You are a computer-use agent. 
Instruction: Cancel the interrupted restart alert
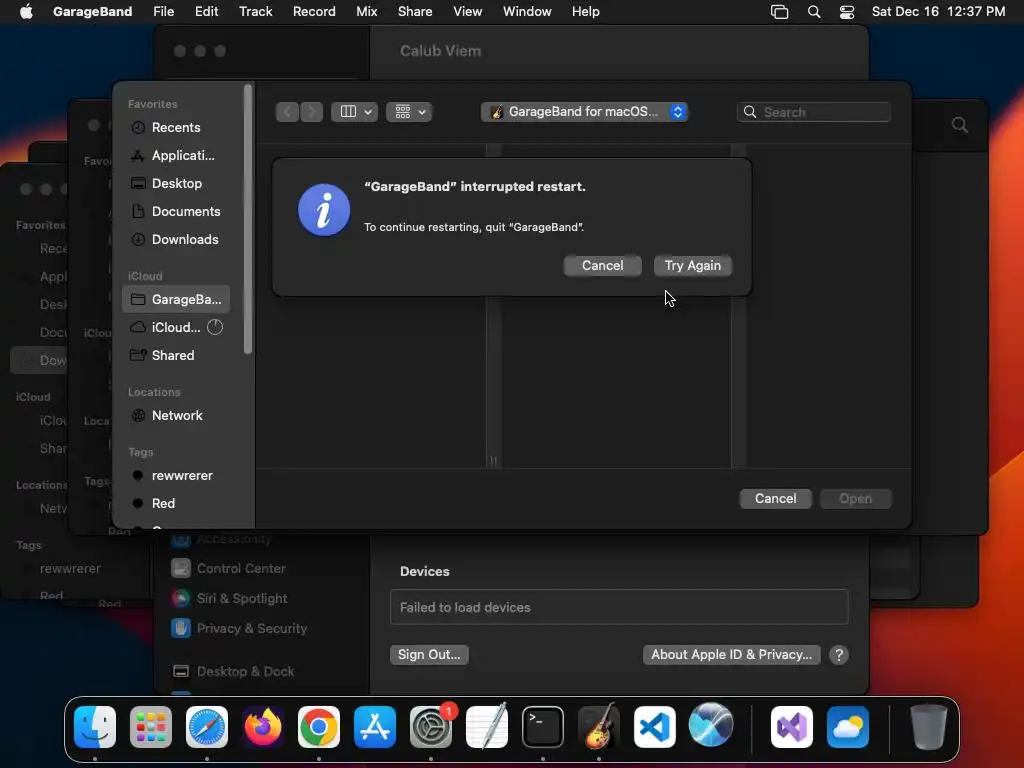[x=602, y=266]
